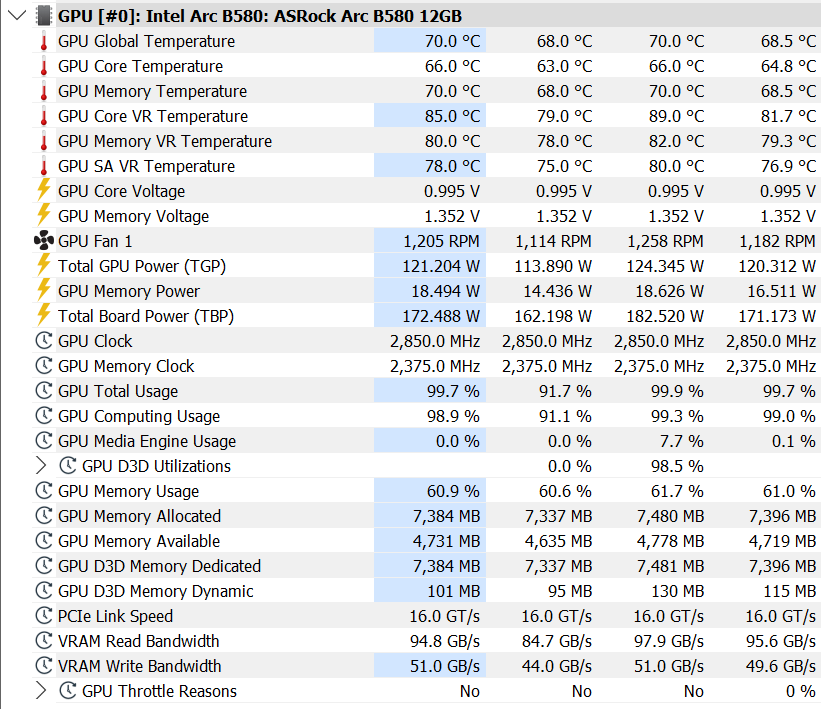Click the fan icon beside GPU Fan 1
This screenshot has height=709, width=821.
(x=44, y=241)
